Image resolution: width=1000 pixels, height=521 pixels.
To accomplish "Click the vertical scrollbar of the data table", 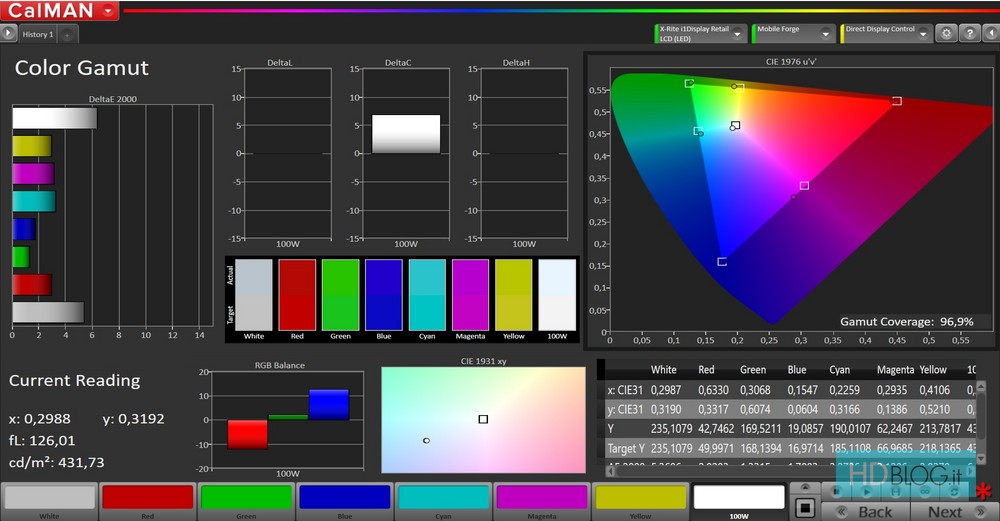I will [981, 421].
